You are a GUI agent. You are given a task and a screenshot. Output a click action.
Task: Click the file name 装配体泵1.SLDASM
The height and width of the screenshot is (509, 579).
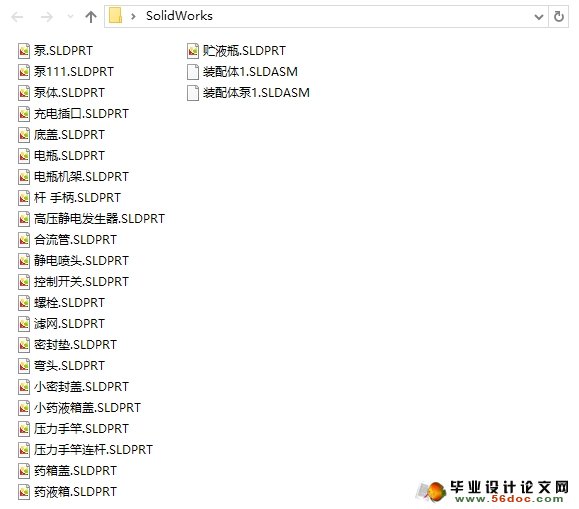coord(256,93)
